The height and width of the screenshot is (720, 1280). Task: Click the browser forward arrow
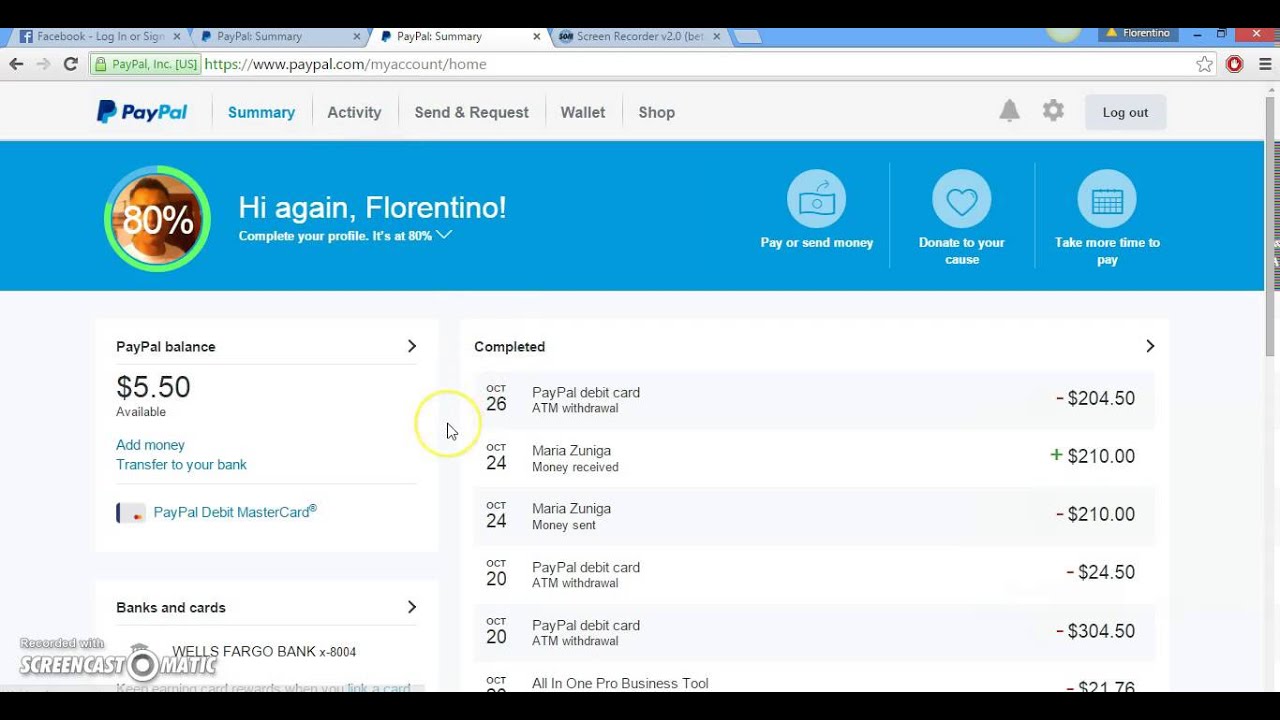[43, 64]
